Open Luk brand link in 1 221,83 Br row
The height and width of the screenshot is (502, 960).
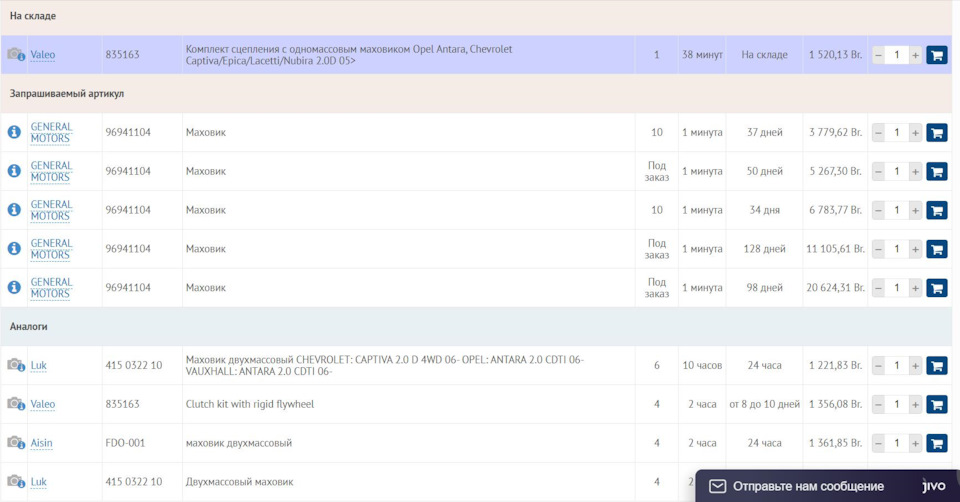tap(39, 365)
